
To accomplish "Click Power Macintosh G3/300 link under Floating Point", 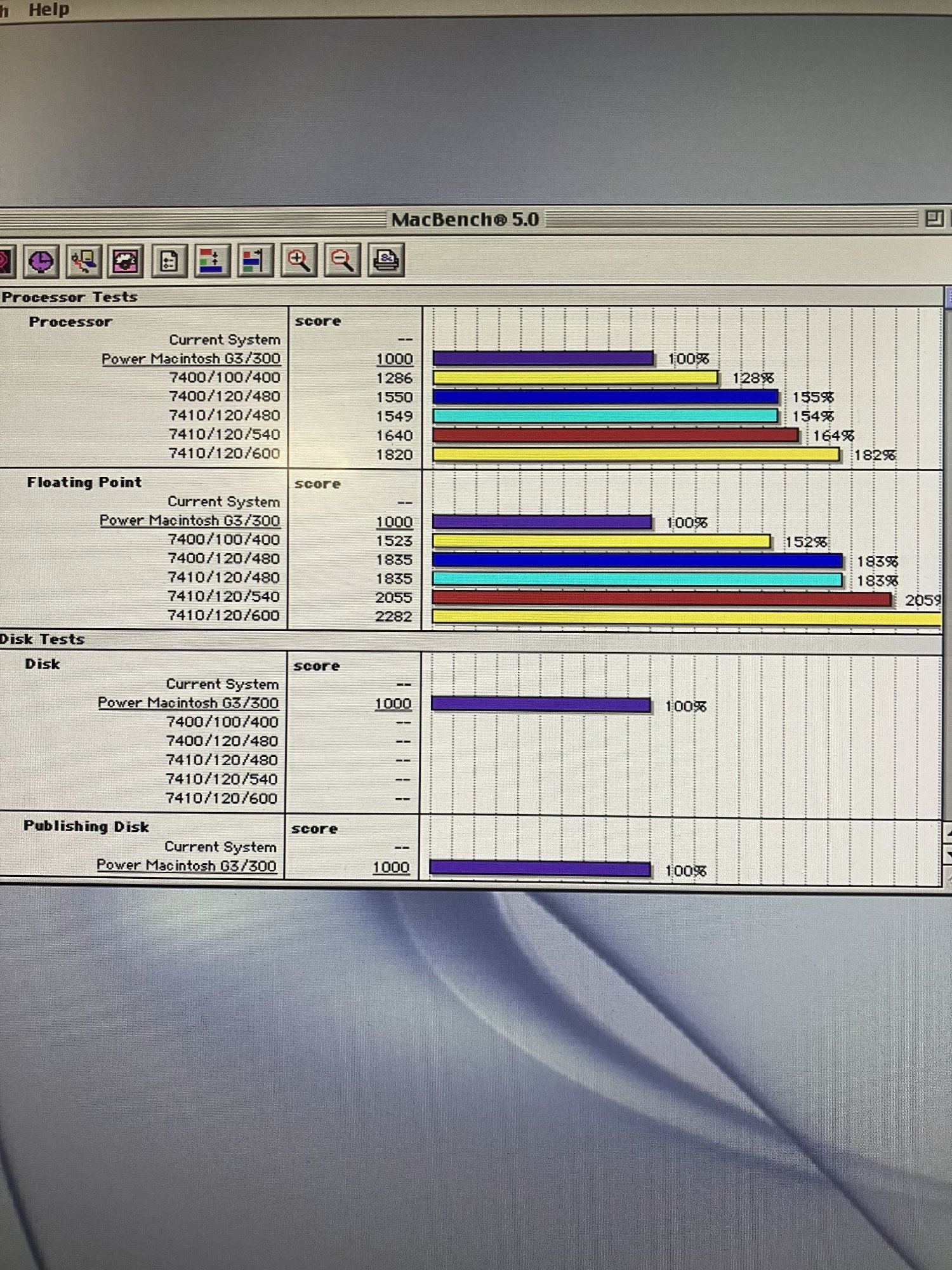I will 190,521.
